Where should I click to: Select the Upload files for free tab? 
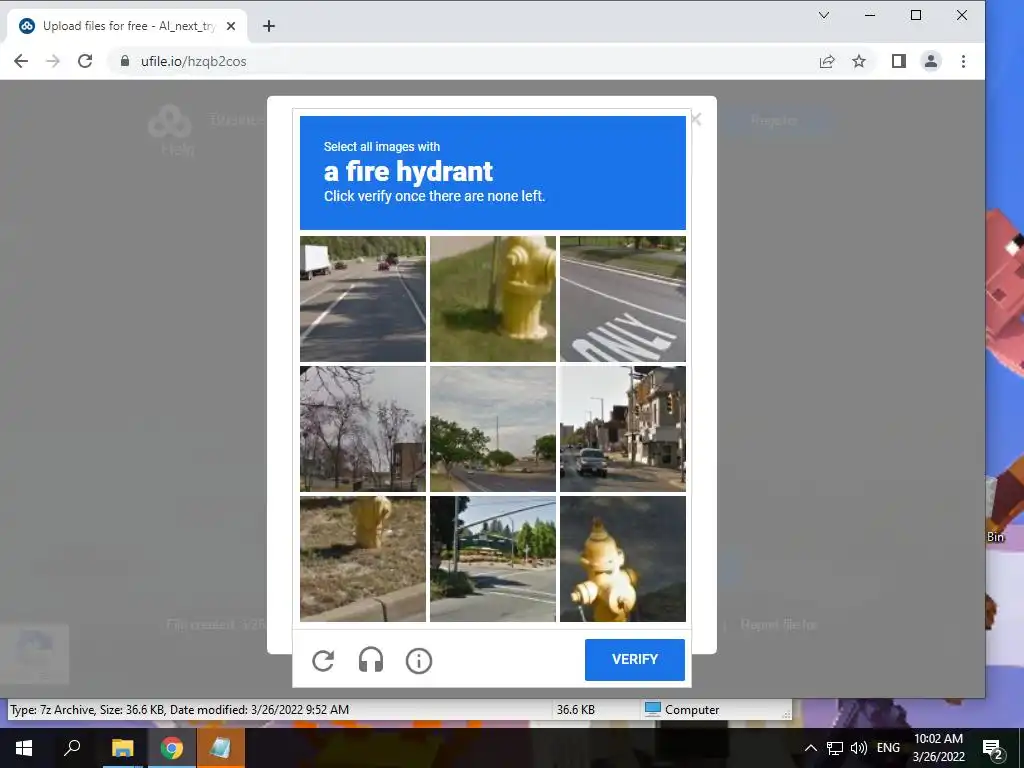coord(127,26)
